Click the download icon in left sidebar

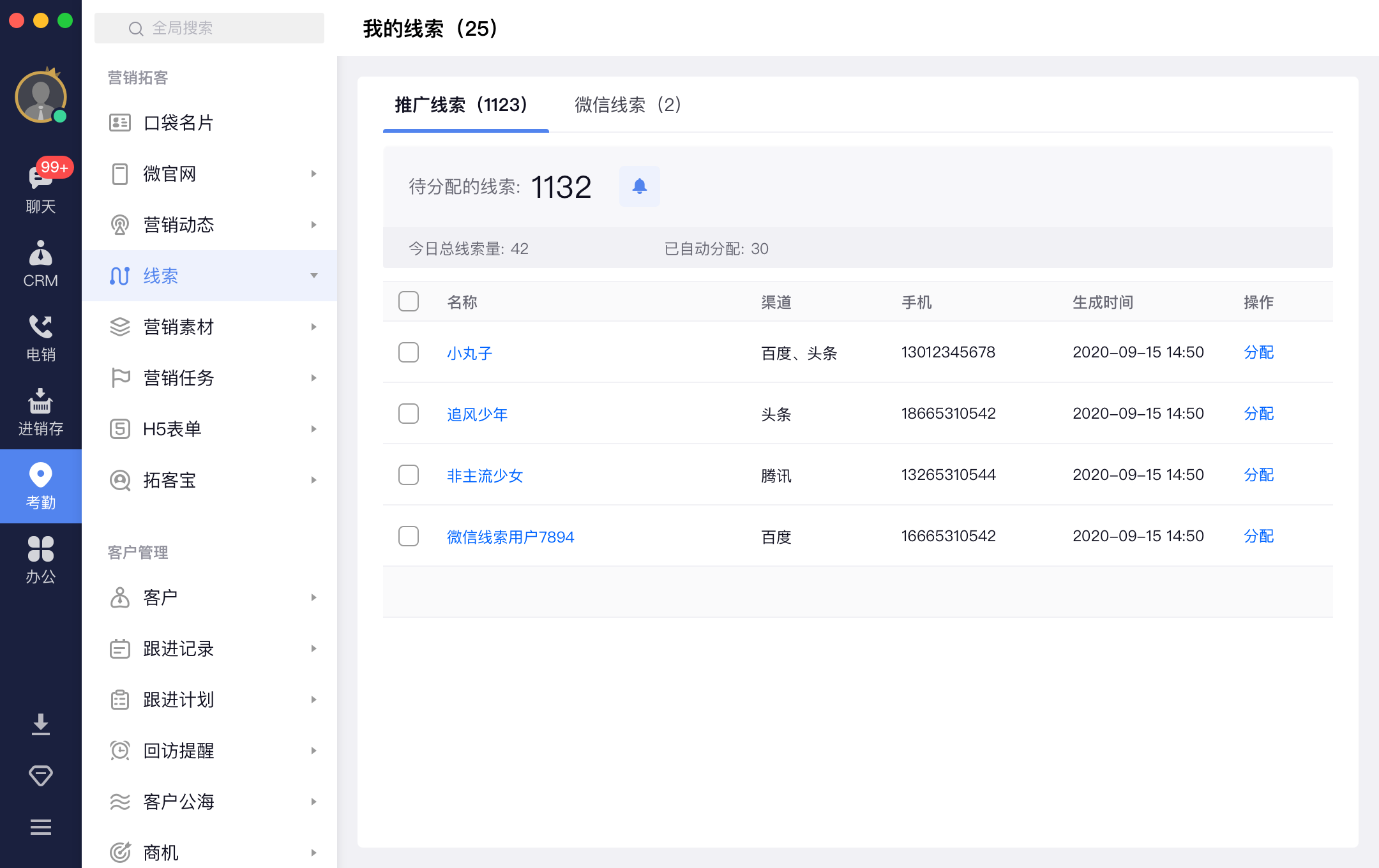point(40,724)
